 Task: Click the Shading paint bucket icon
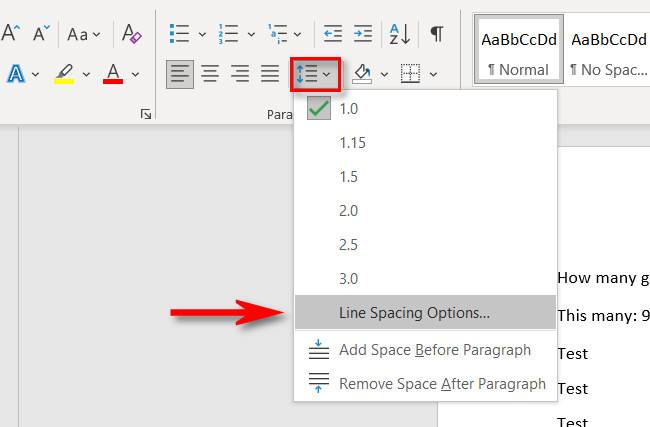[363, 73]
